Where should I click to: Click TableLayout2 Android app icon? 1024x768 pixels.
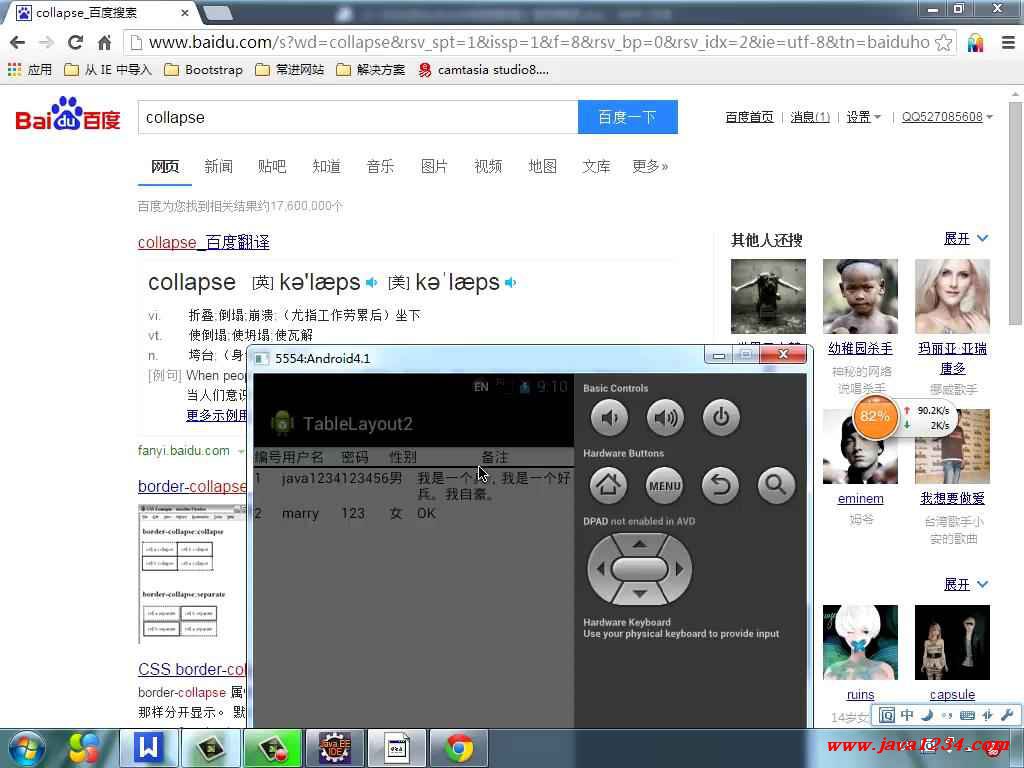[282, 423]
